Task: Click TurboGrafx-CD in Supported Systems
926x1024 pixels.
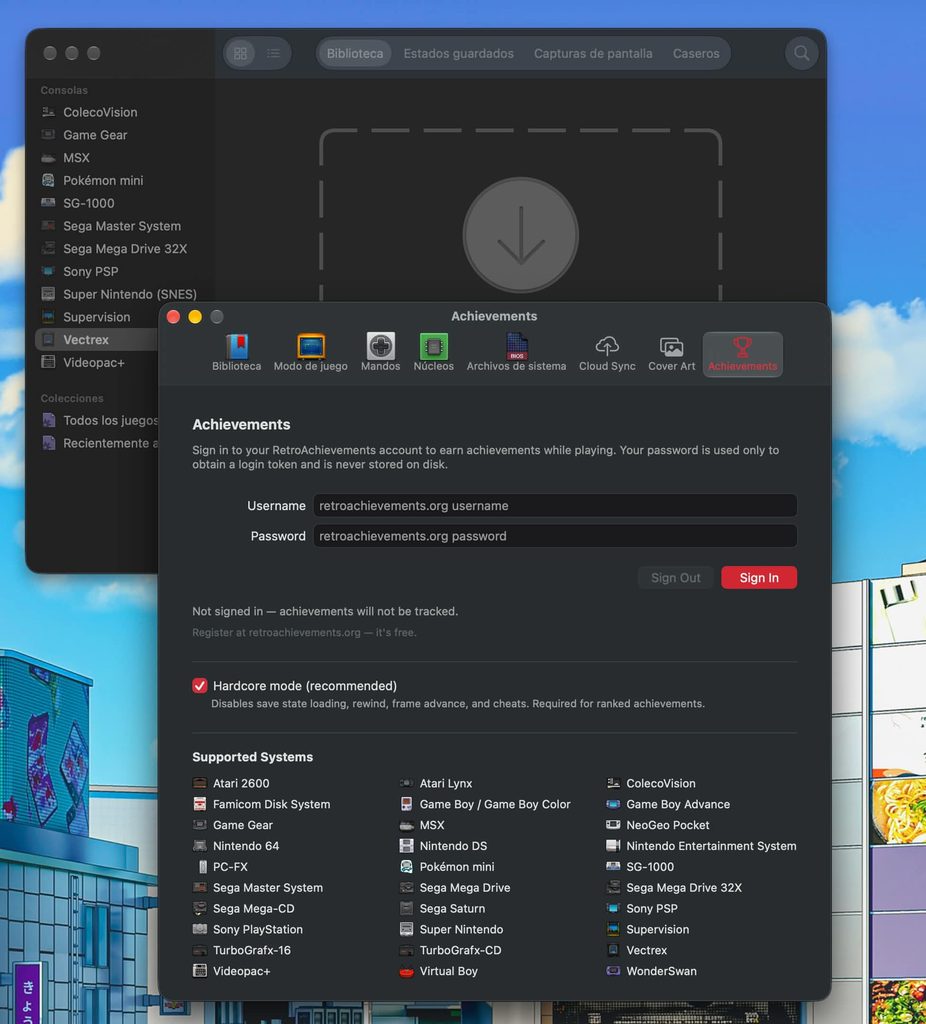Action: tap(450, 950)
